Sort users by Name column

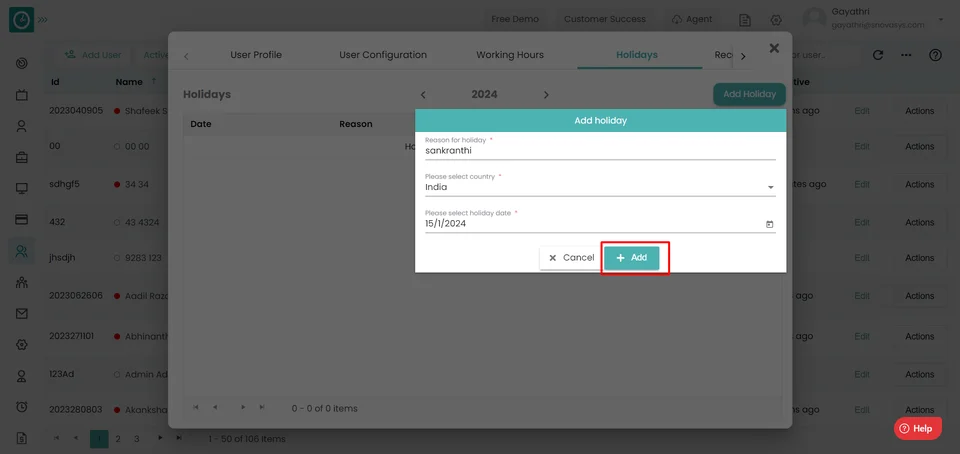click(x=129, y=82)
